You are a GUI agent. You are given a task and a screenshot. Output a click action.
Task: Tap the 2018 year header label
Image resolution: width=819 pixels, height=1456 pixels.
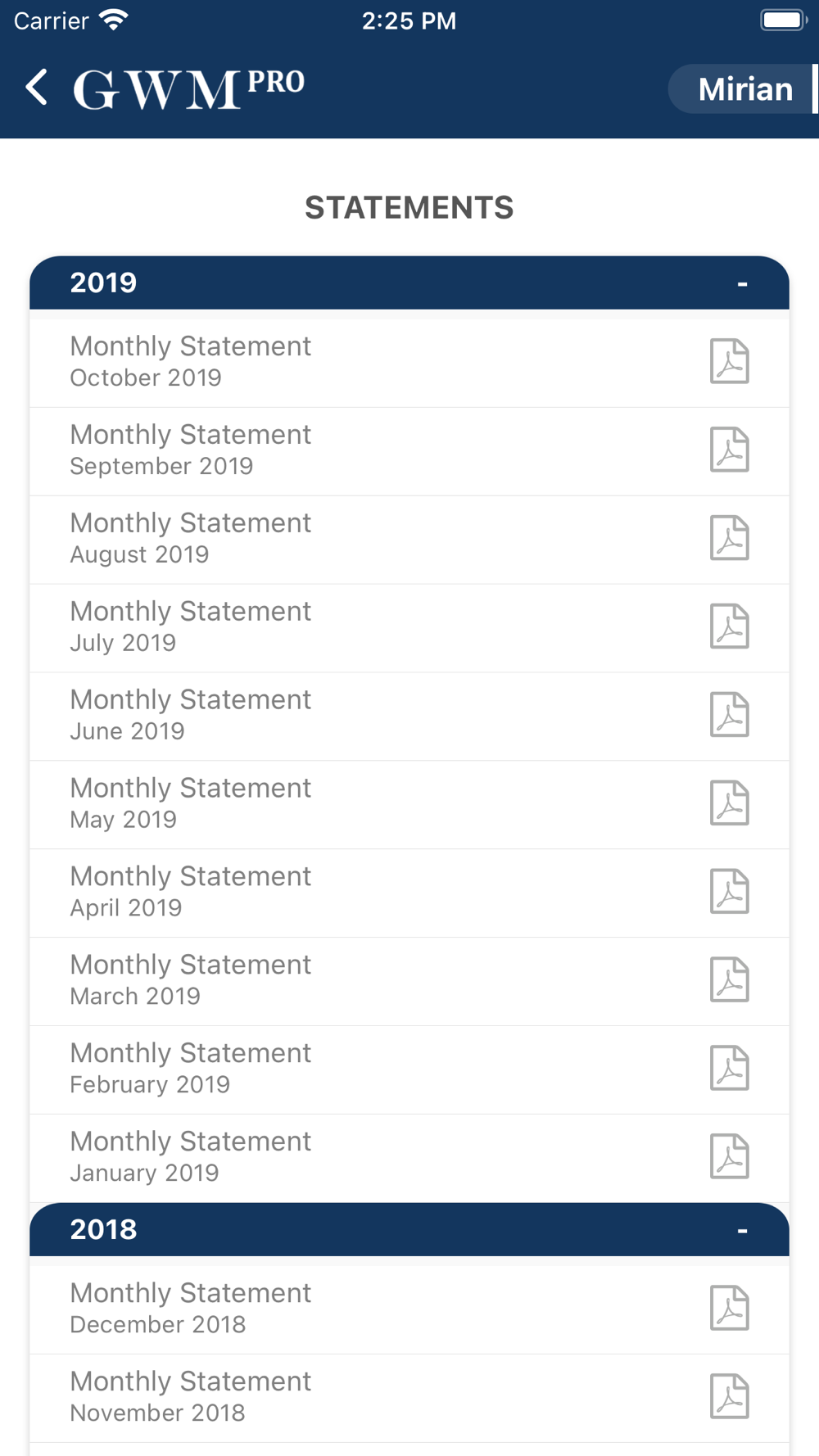click(x=103, y=1229)
